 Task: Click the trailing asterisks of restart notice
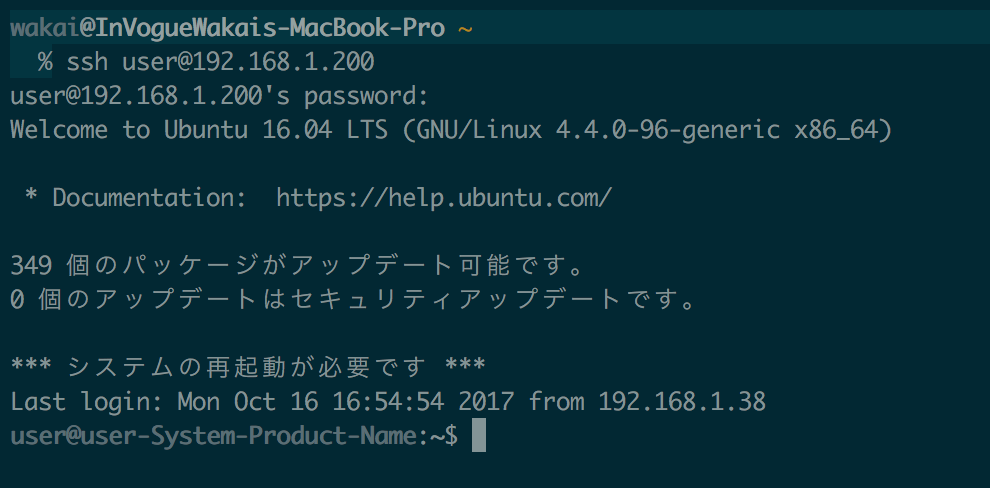(465, 365)
